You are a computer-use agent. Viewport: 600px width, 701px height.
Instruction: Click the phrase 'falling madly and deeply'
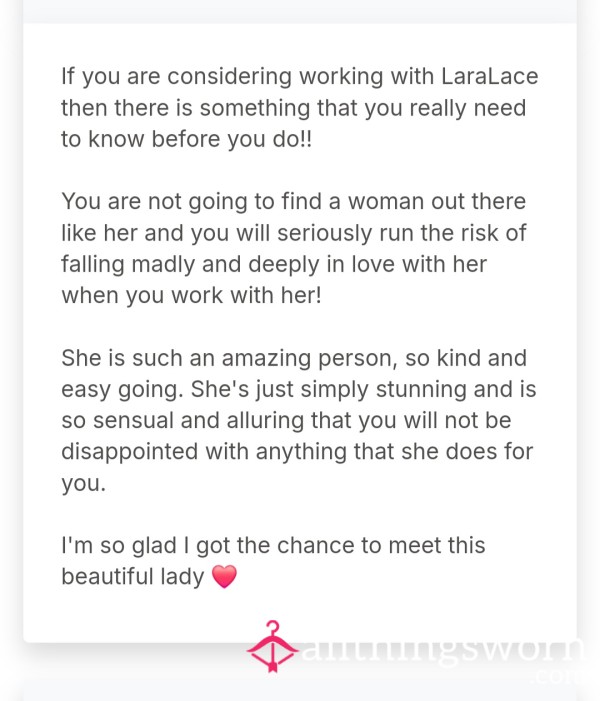190,264
